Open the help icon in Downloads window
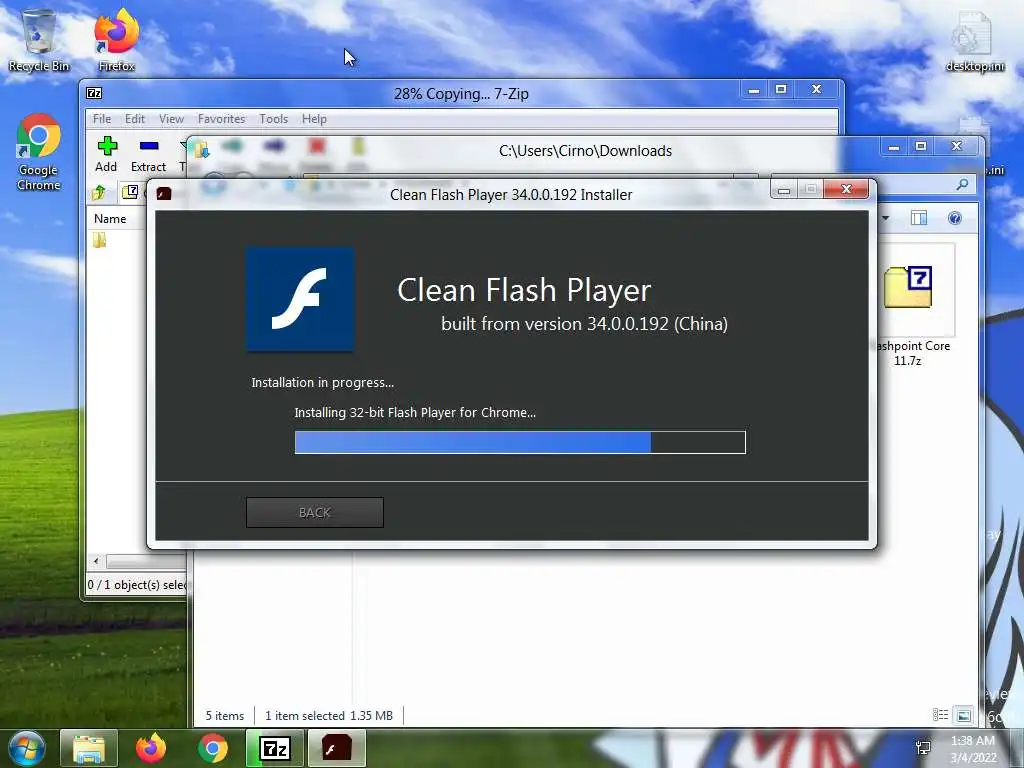Image resolution: width=1024 pixels, height=768 pixels. coord(955,217)
